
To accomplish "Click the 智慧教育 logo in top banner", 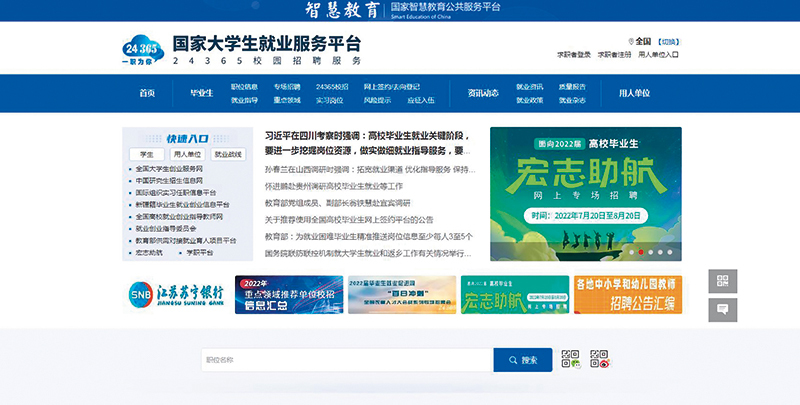I will pyautogui.click(x=342, y=10).
